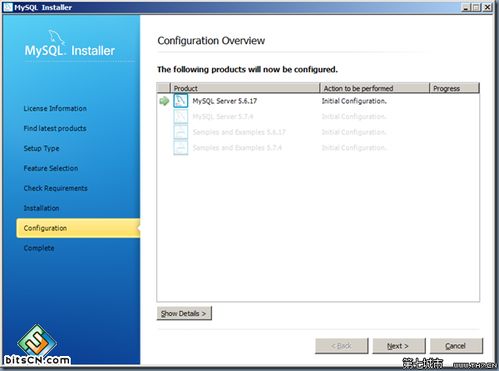Viewport: 499px width, 371px height.
Task: Cancel the installer
Action: pyautogui.click(x=456, y=346)
